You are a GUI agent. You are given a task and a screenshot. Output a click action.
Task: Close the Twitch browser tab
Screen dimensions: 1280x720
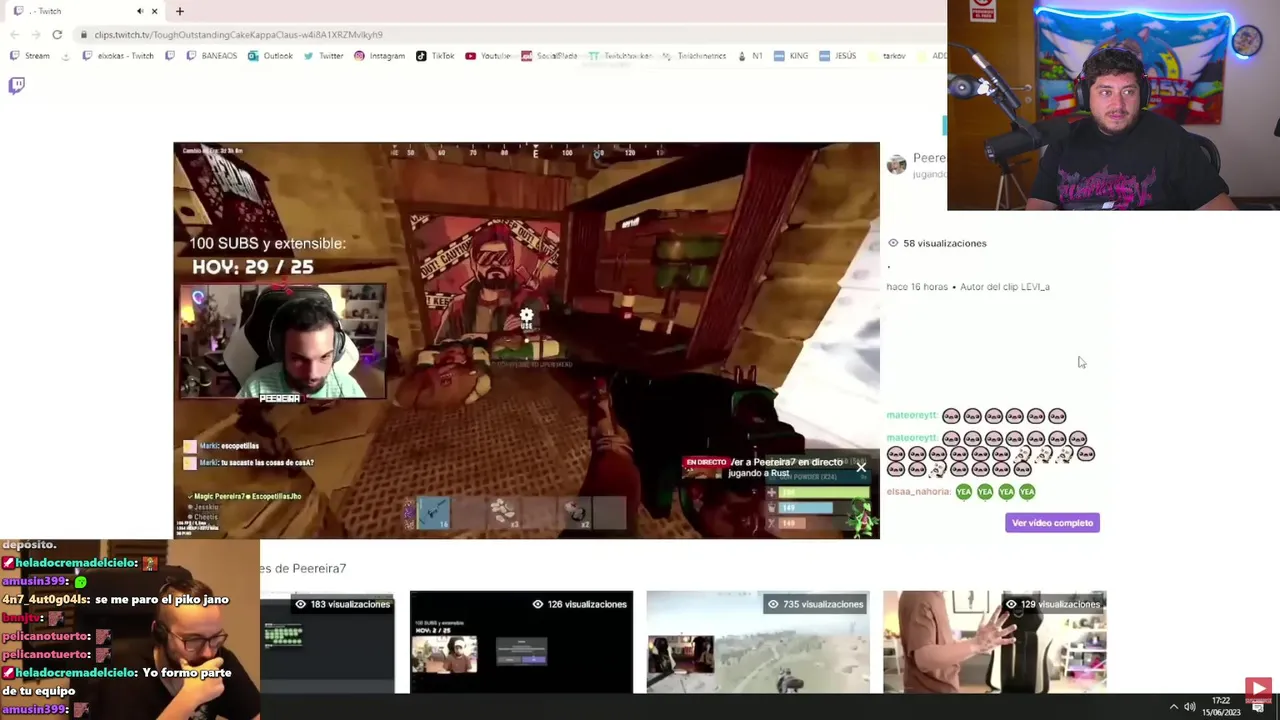coord(154,11)
